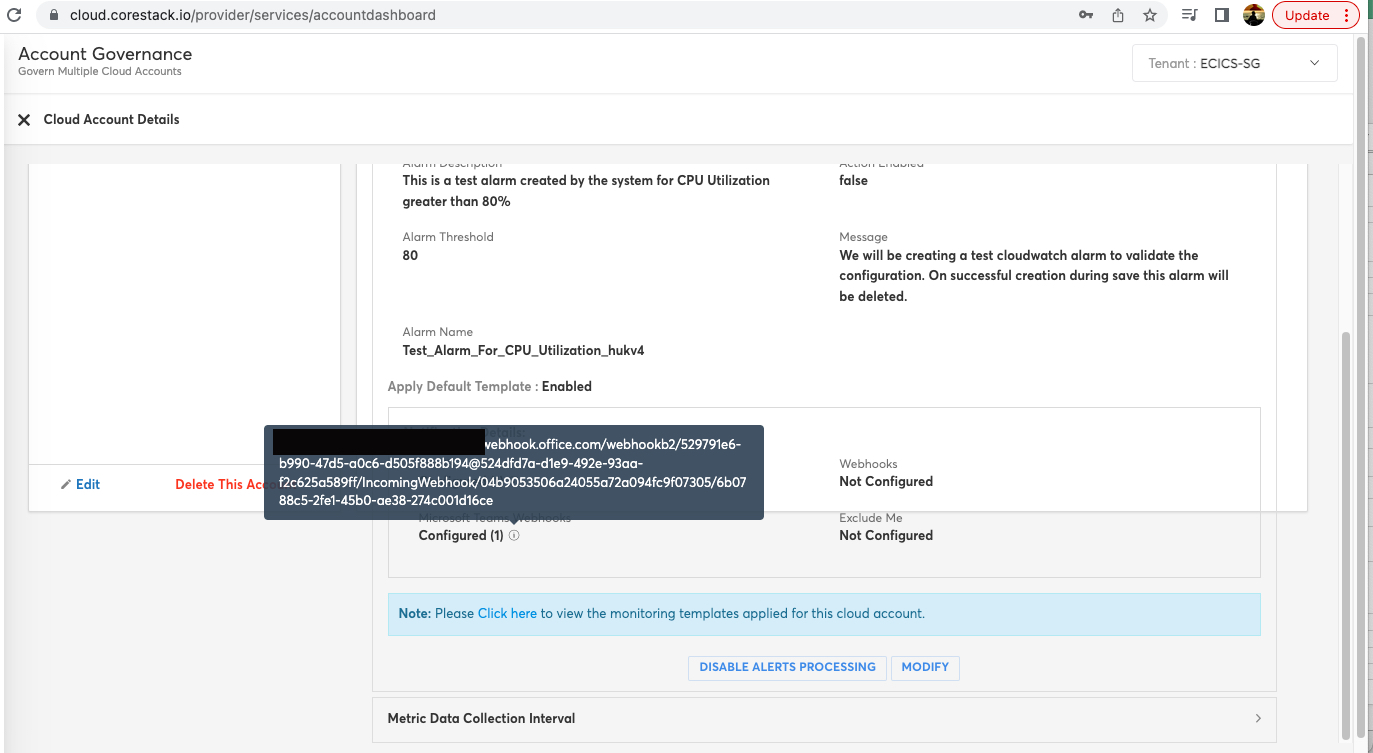Open the 'Click here' monitoring templates link

pos(507,613)
